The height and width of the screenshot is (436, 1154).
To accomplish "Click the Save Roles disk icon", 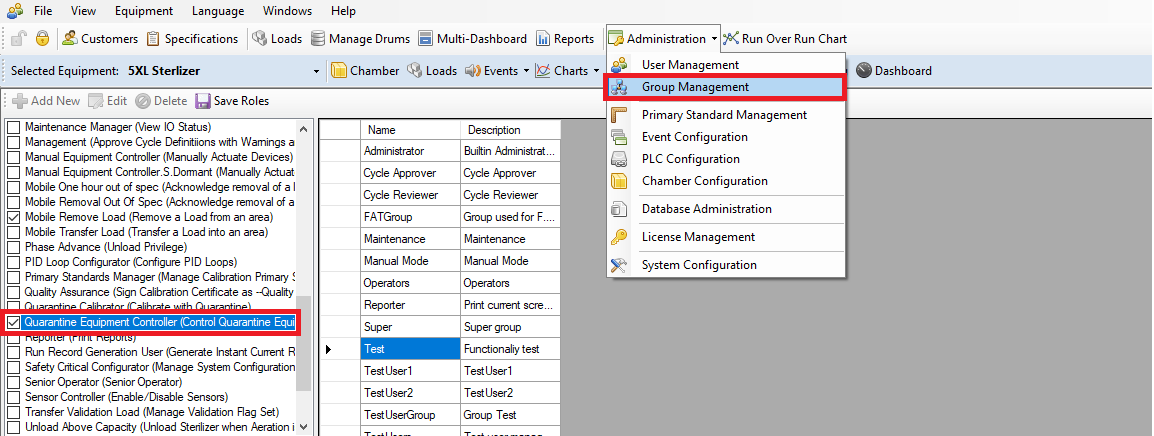I will 203,101.
